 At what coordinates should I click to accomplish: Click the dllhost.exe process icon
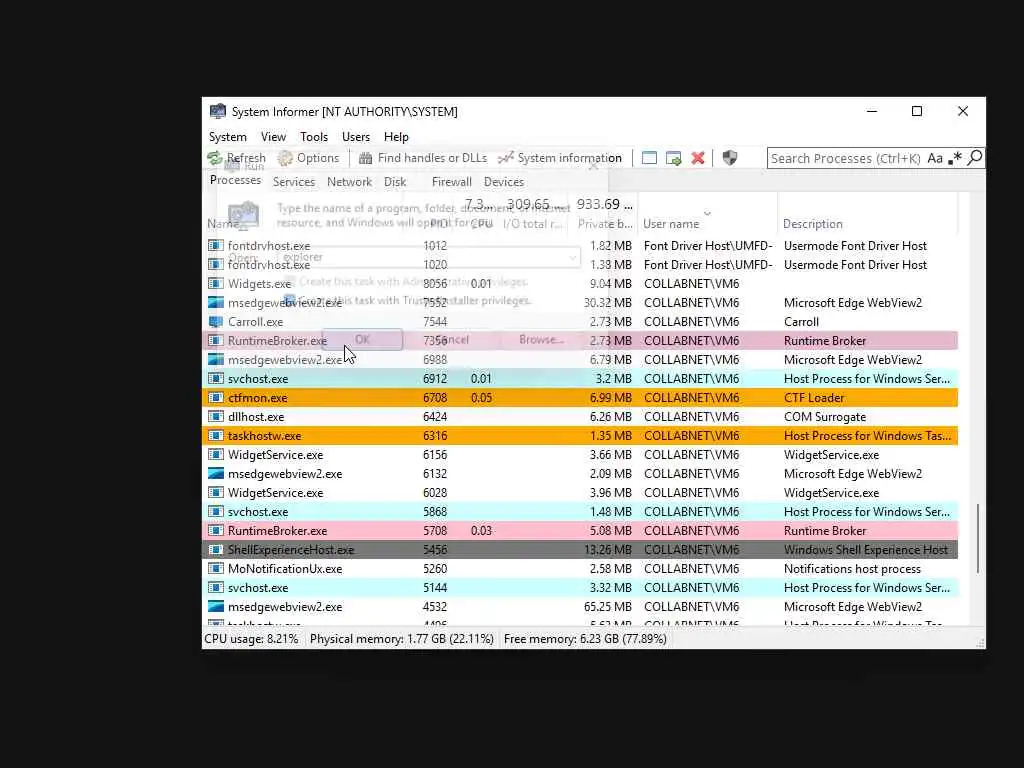coord(216,416)
